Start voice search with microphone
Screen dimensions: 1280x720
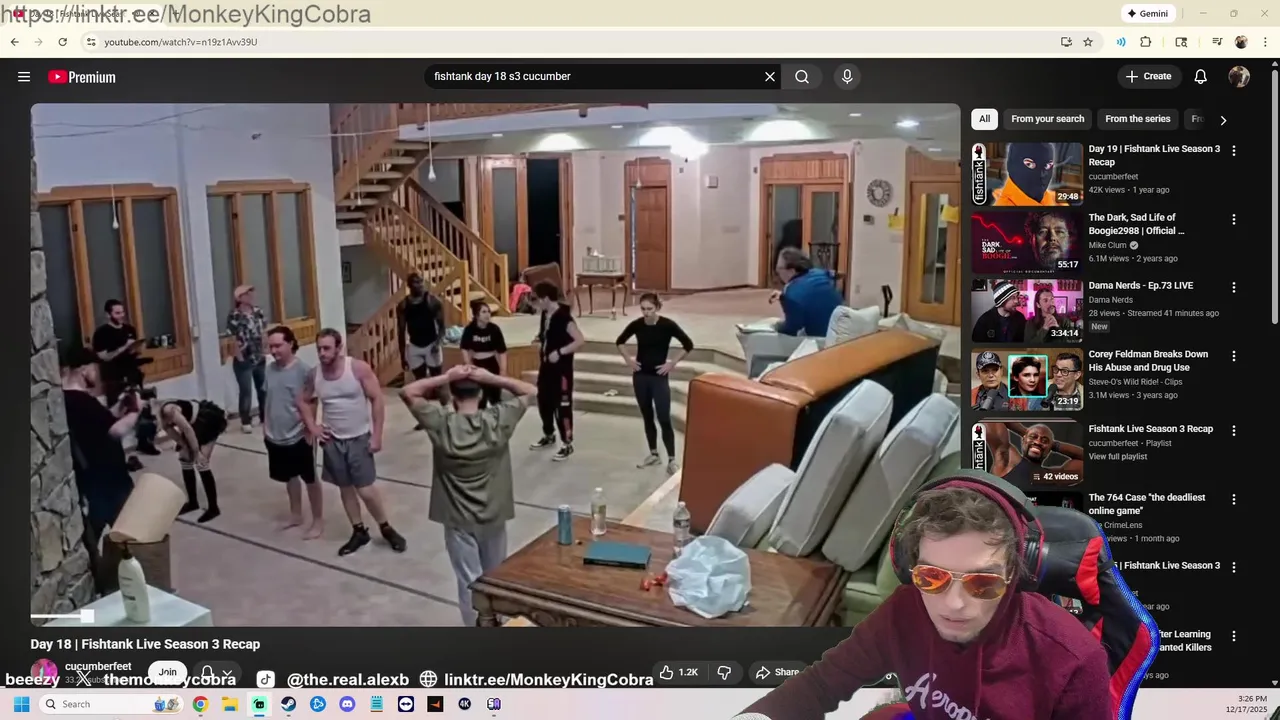click(x=847, y=77)
